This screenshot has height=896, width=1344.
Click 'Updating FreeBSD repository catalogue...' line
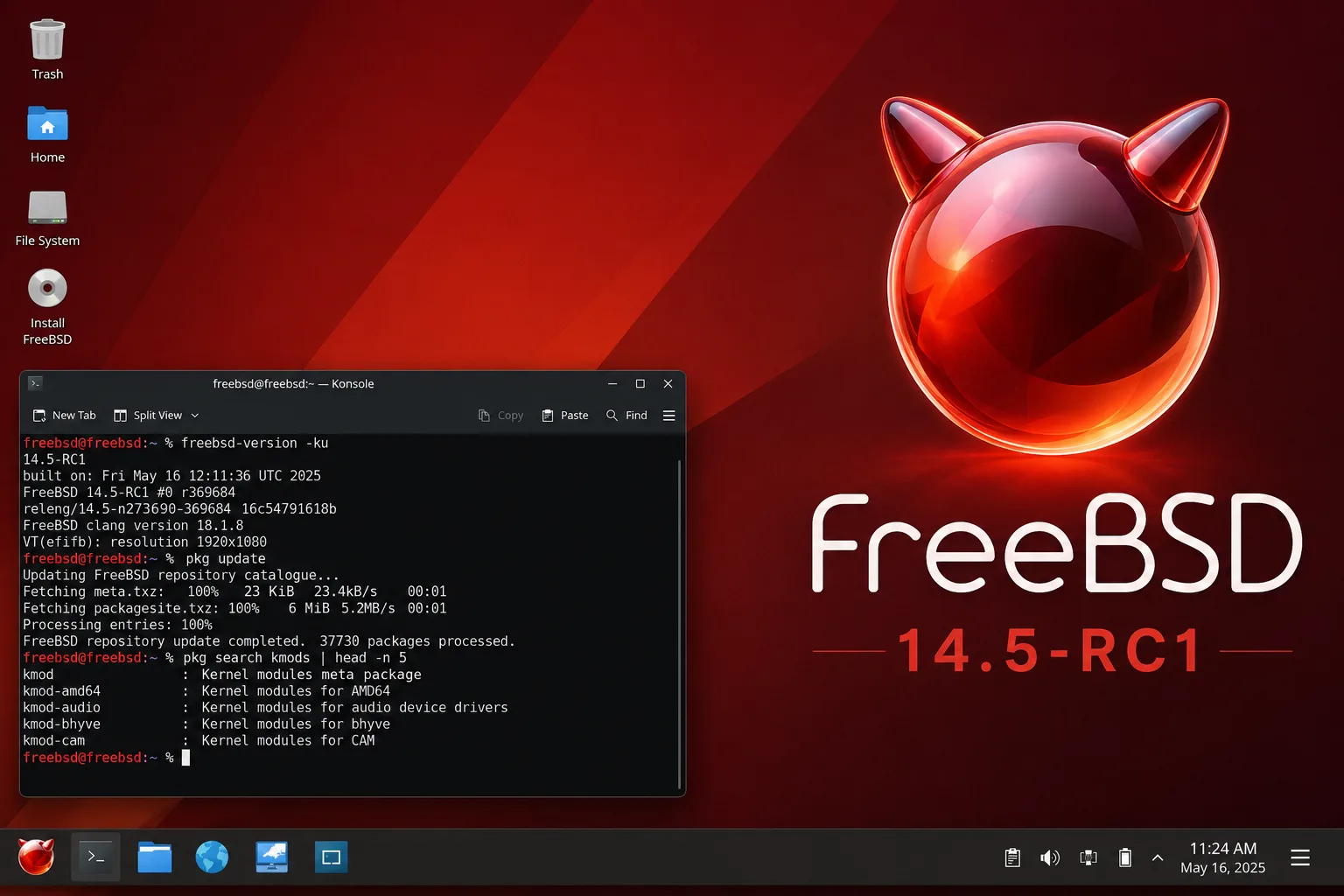(180, 576)
